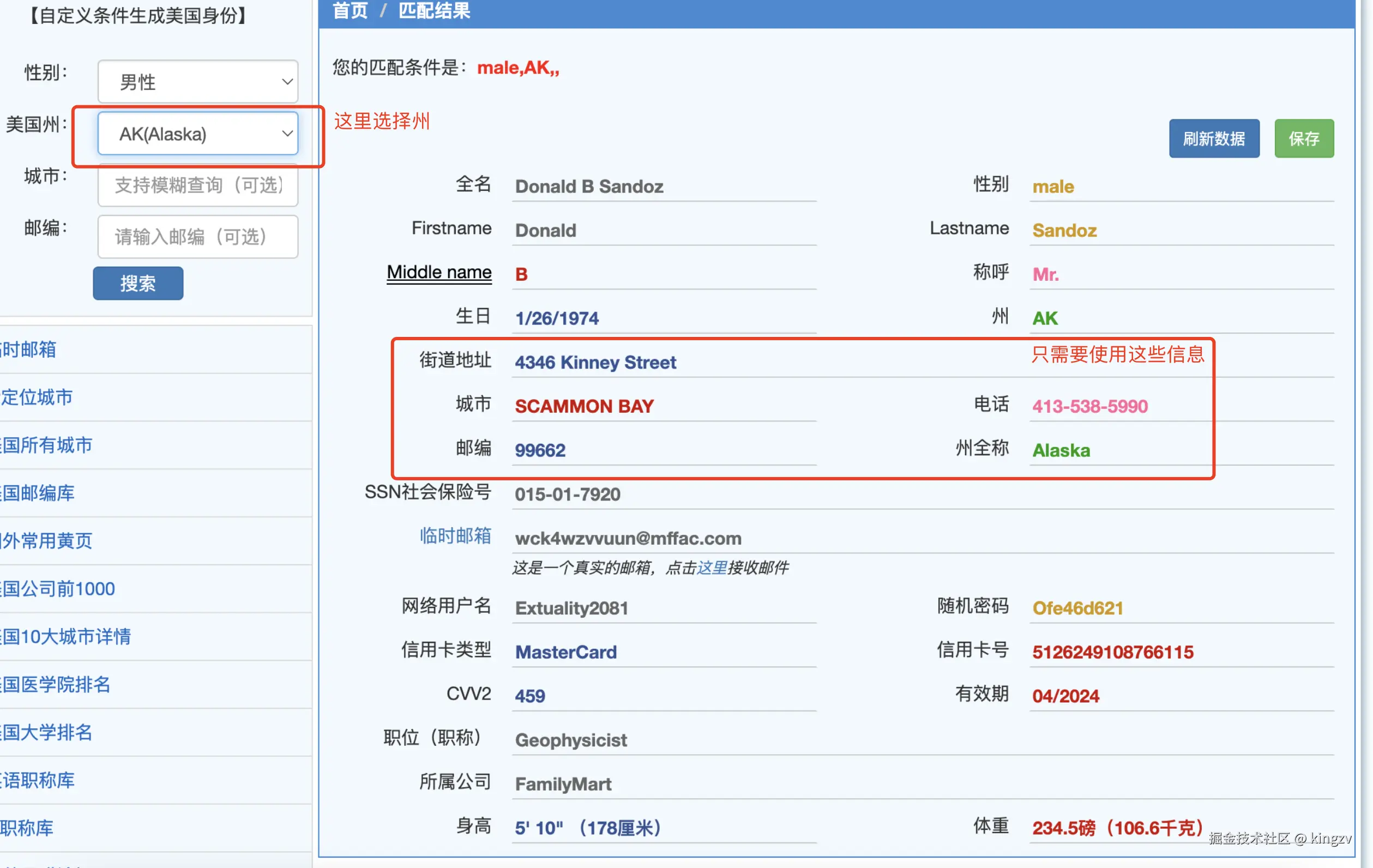Viewport: 1373px width, 868px height.
Task: Open the 国邮编库 sidebar menu item
Action: tap(39, 493)
